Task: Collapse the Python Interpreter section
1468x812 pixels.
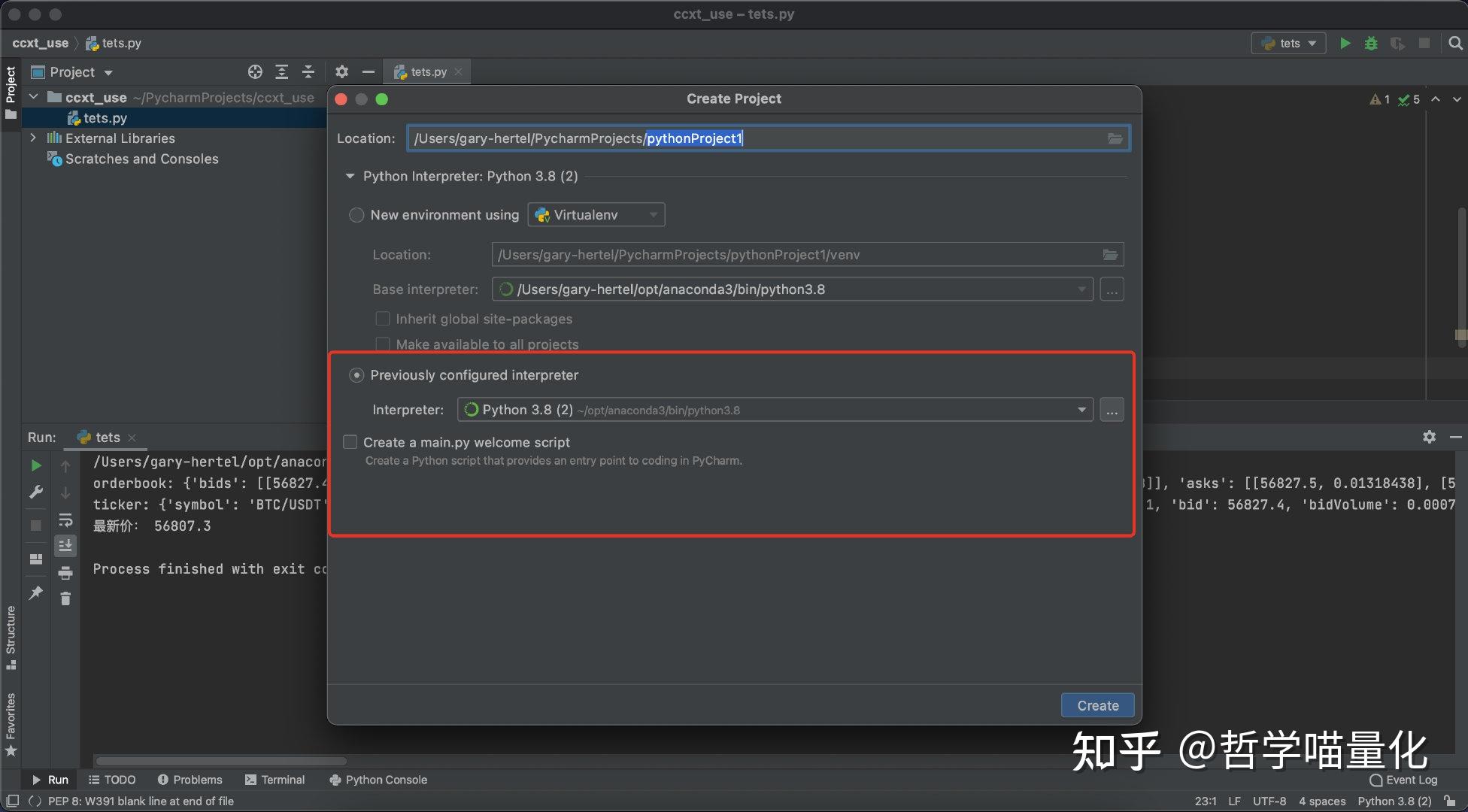Action: (x=350, y=176)
